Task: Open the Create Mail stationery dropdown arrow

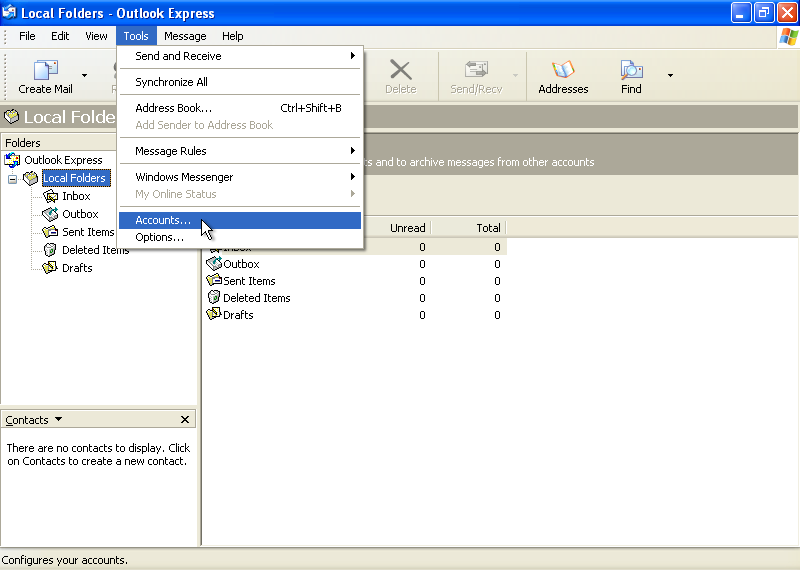Action: [84, 76]
